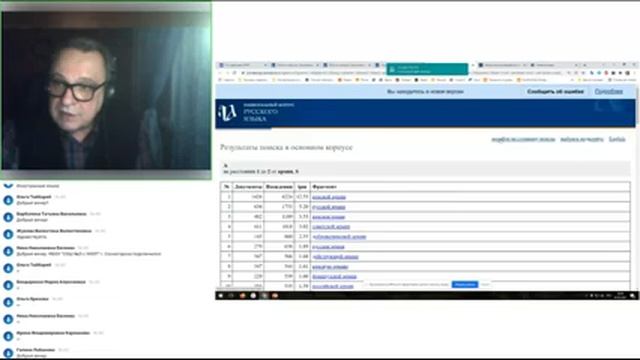The width and height of the screenshot is (640, 360).
Task: Click the avatar next to Барбоякова Татьяна Васильевна
Action: click(8, 217)
